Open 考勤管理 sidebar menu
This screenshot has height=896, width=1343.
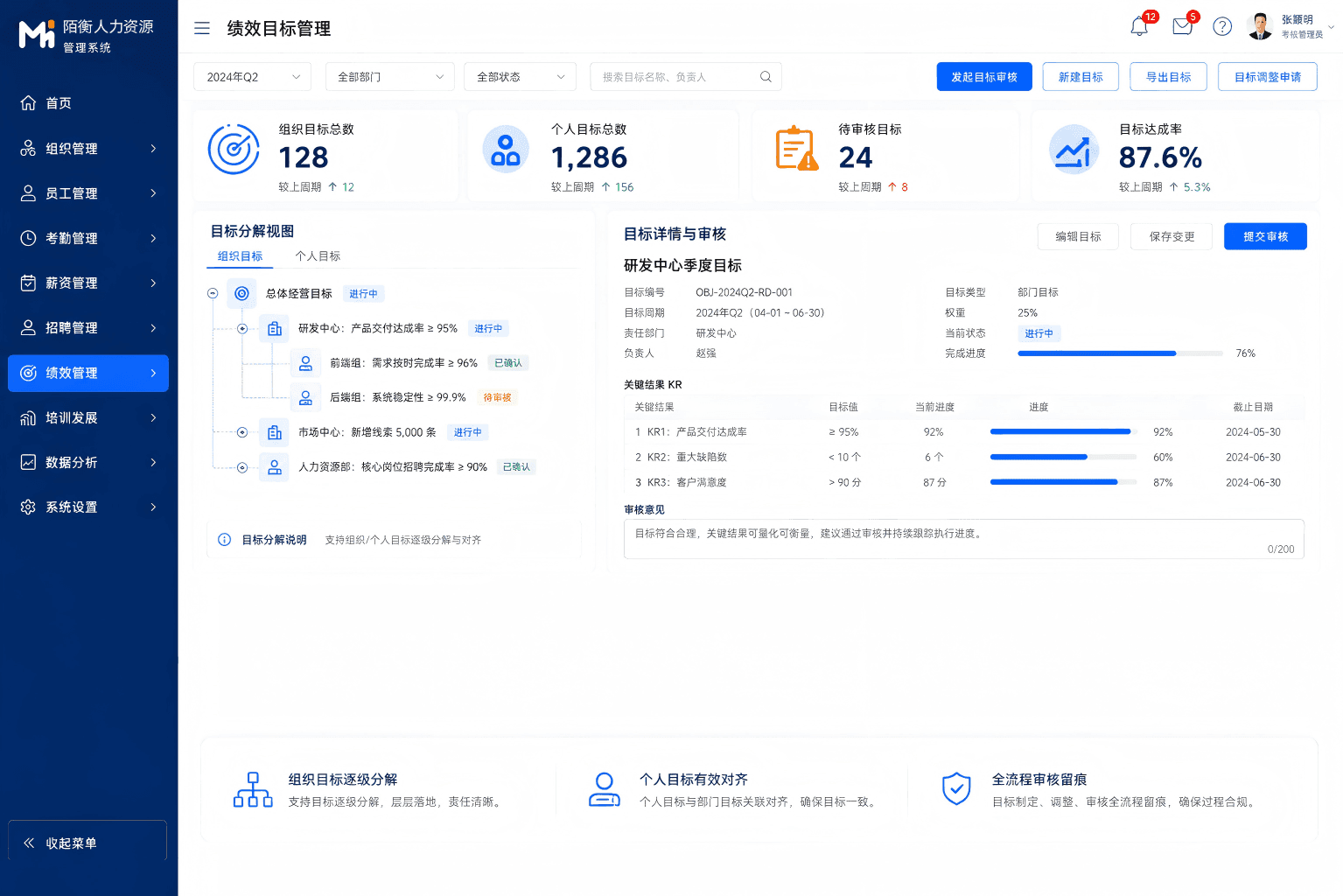point(88,238)
